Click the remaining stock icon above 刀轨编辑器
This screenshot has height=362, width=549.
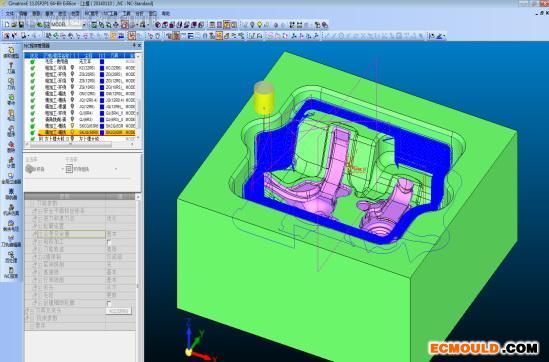pyautogui.click(x=11, y=225)
